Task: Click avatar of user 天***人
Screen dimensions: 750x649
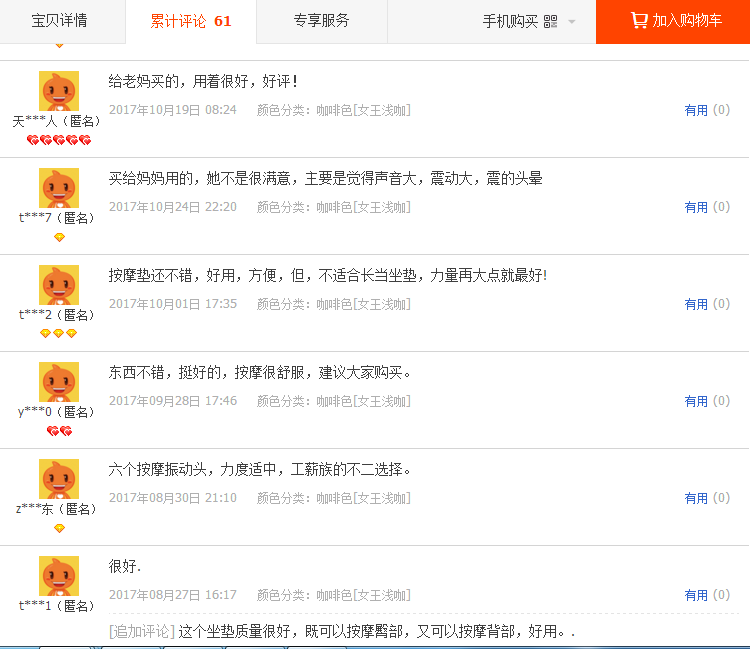Action: pyautogui.click(x=59, y=91)
